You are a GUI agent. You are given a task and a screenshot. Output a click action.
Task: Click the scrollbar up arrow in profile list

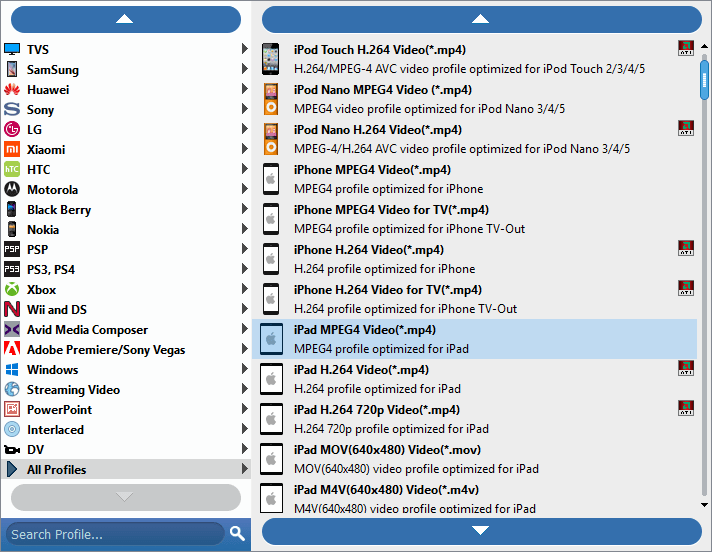coord(704,46)
